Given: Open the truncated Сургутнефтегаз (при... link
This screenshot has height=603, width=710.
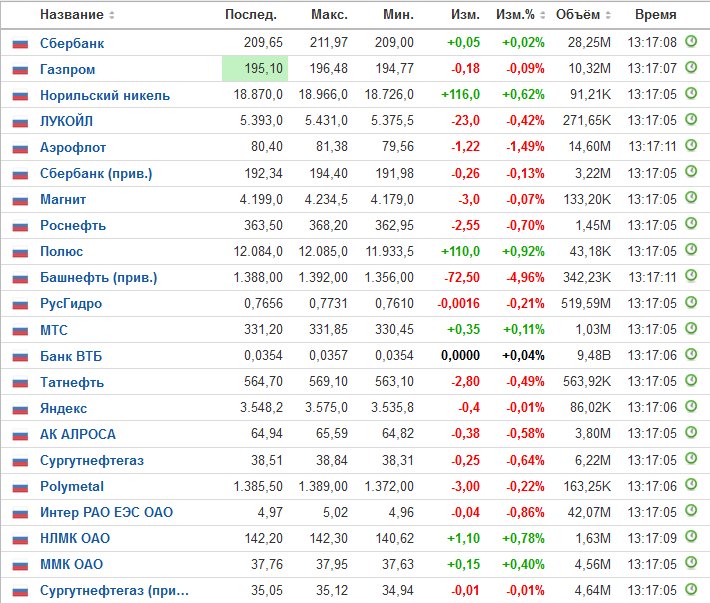Looking at the screenshot, I should [x=114, y=591].
